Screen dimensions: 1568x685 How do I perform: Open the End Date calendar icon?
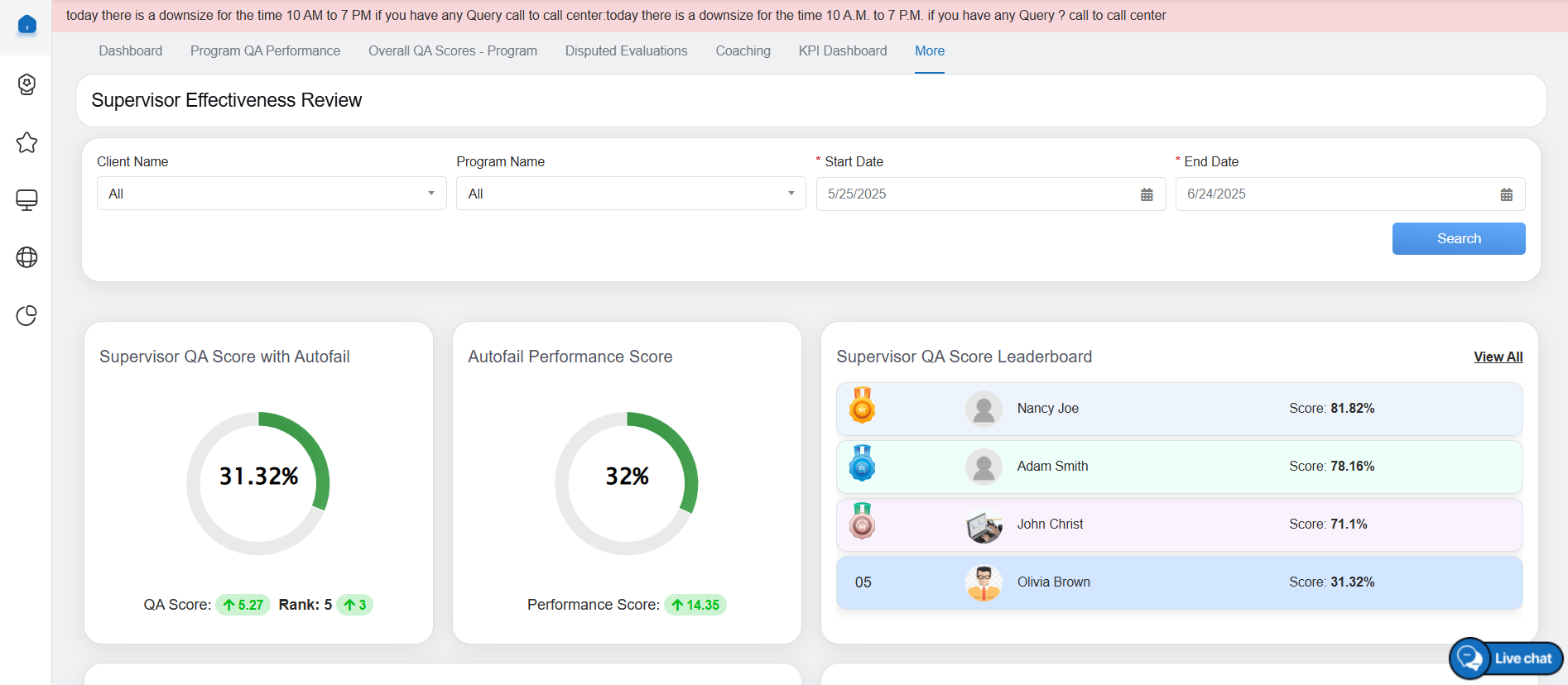click(x=1506, y=194)
